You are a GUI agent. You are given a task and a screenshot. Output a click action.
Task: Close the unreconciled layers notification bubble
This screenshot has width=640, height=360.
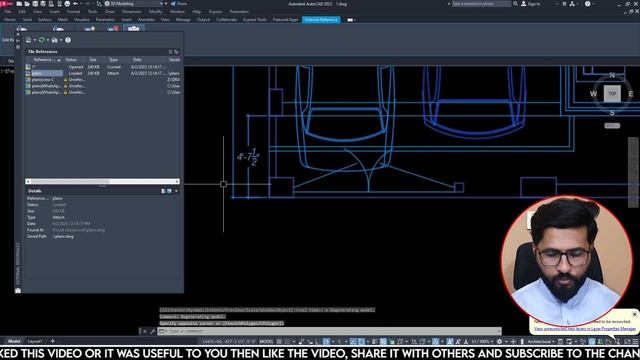[x=634, y=314]
